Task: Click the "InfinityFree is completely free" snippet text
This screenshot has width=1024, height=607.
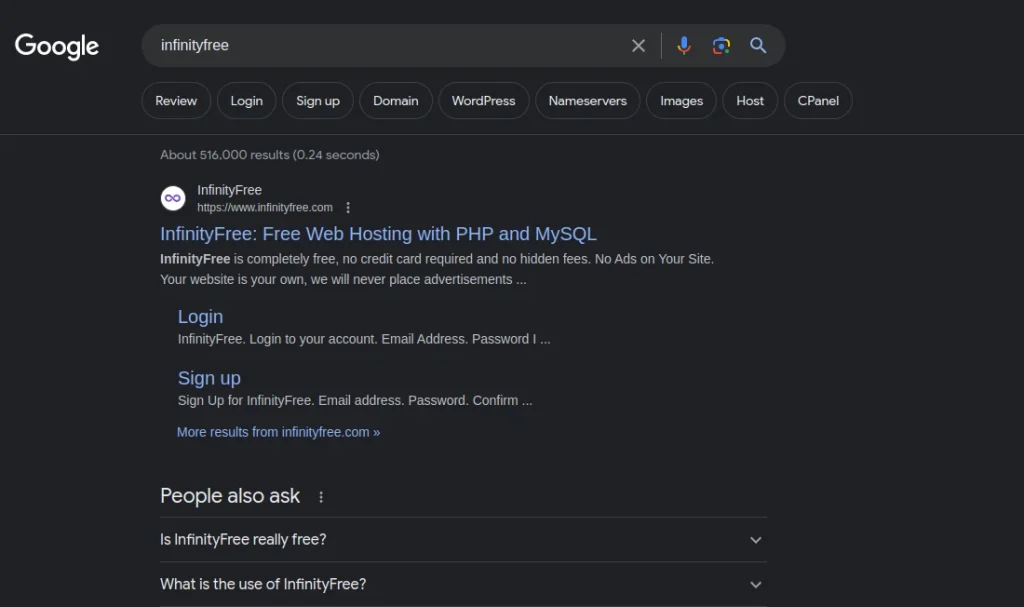Action: [x=437, y=269]
